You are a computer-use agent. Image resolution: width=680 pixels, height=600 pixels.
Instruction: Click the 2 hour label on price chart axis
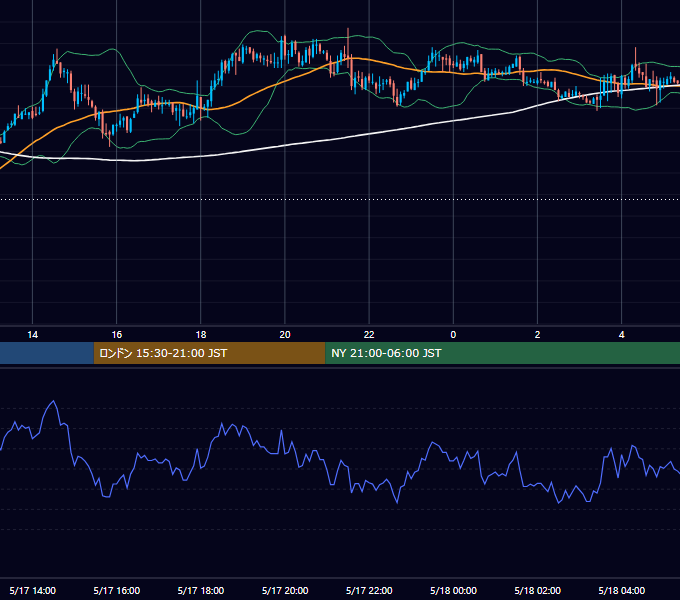tap(537, 335)
